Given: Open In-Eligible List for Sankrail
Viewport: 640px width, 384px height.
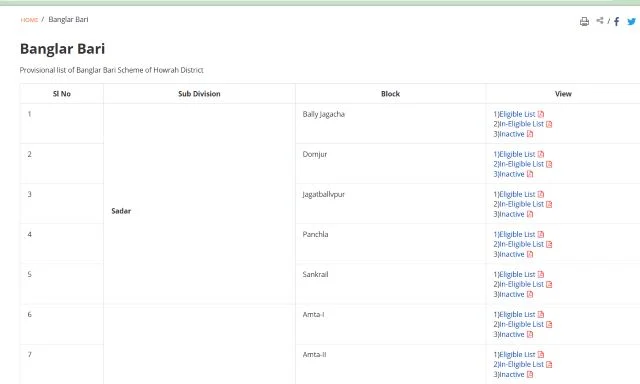Looking at the screenshot, I should [x=521, y=284].
